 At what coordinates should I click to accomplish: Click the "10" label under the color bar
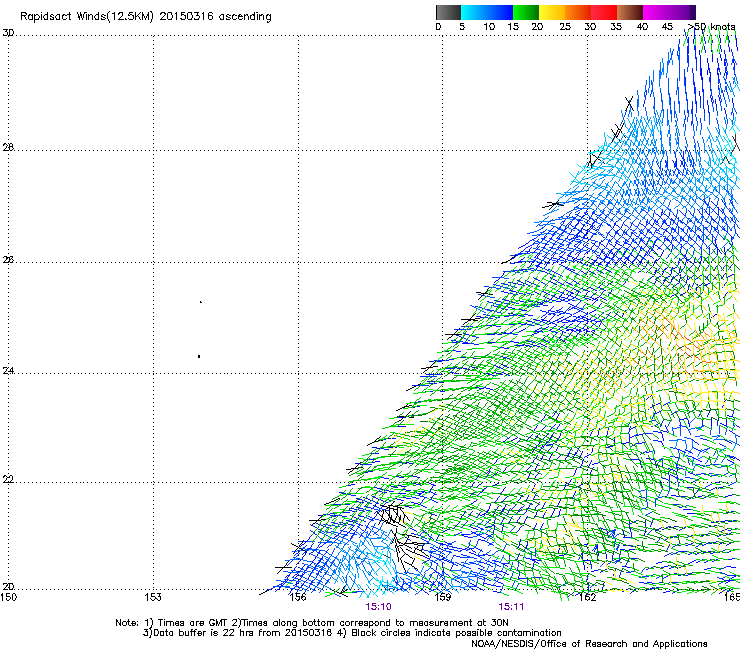point(489,27)
